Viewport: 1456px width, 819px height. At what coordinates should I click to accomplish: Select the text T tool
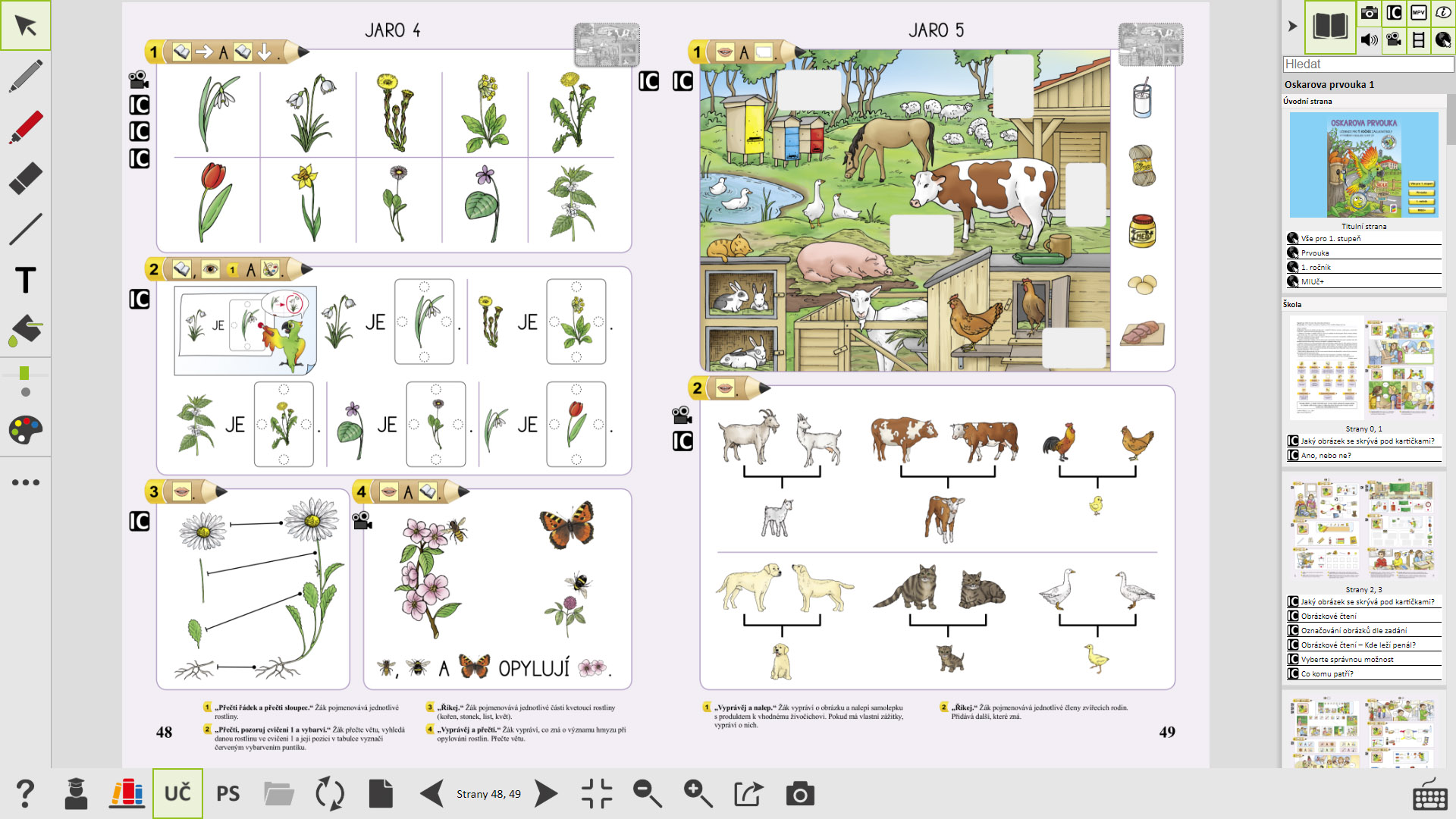pos(26,280)
